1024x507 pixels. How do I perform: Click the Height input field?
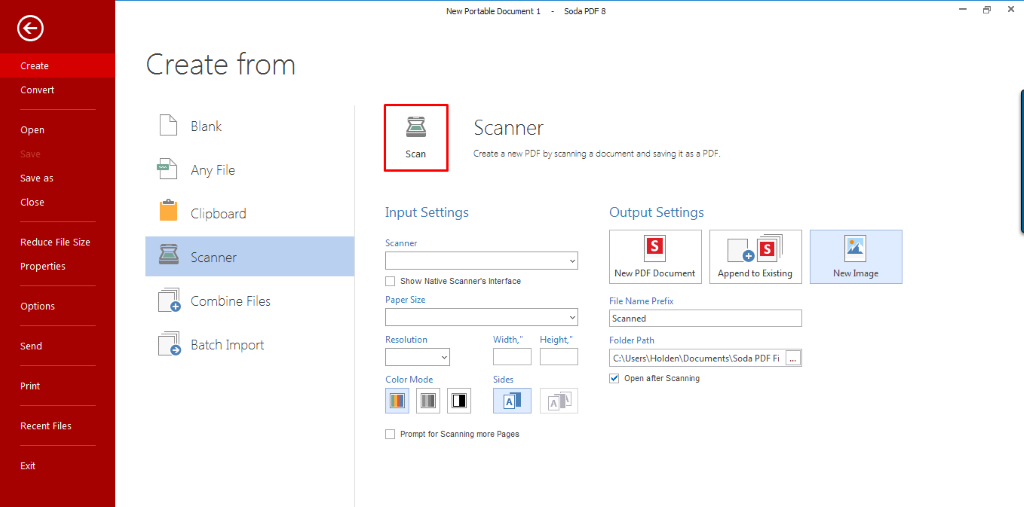(x=559, y=357)
